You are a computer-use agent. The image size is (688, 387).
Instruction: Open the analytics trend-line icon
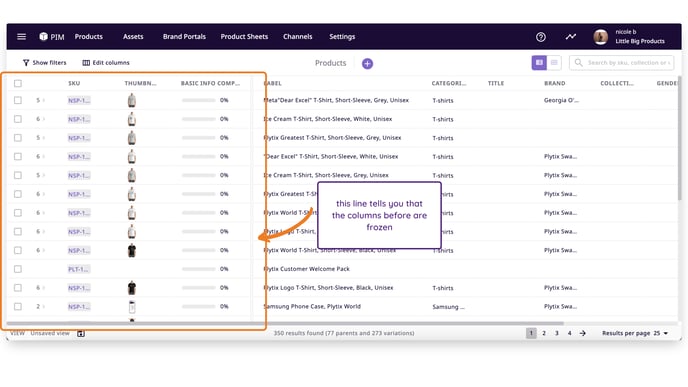click(570, 36)
